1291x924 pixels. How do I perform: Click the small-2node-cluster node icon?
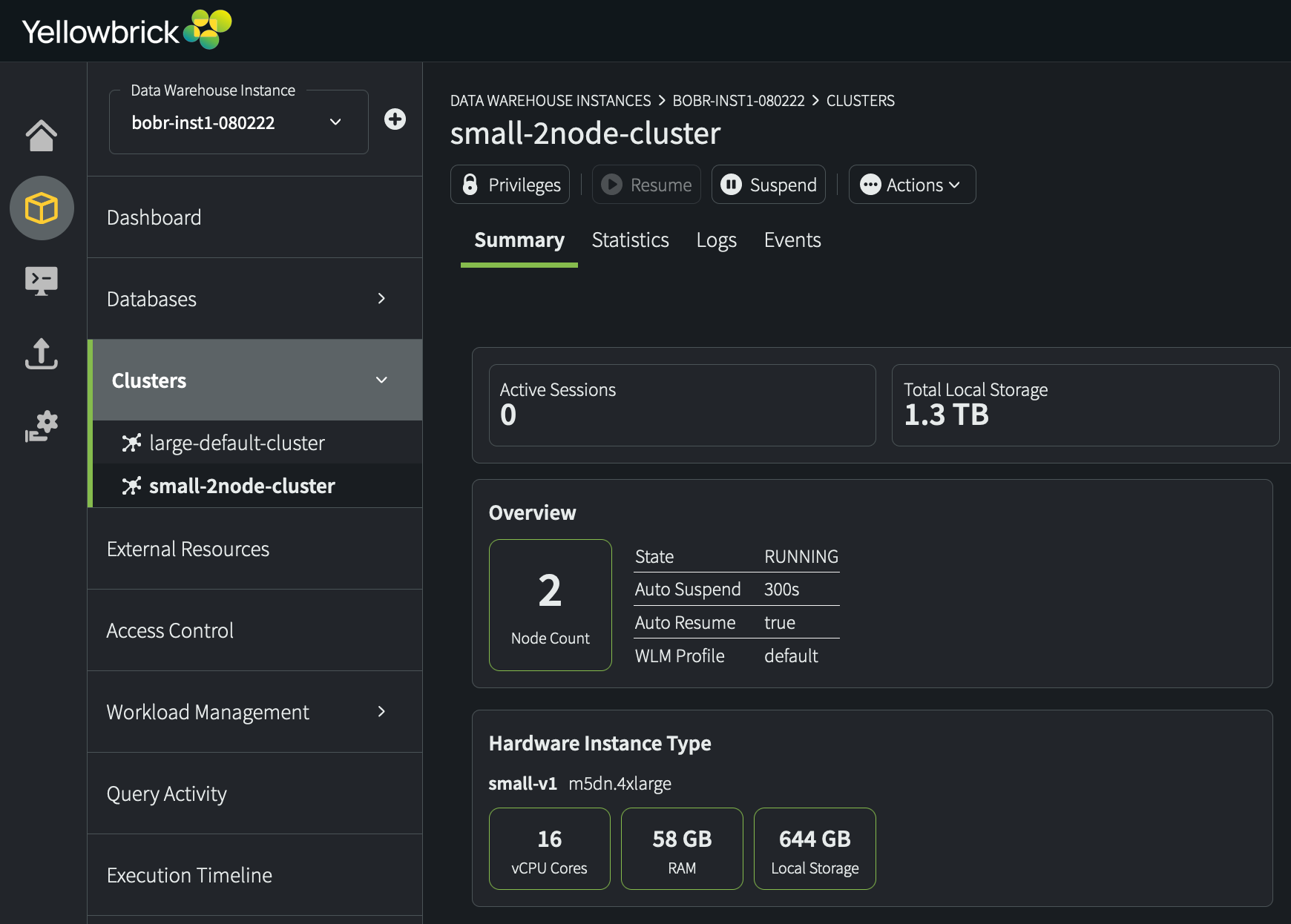[131, 486]
